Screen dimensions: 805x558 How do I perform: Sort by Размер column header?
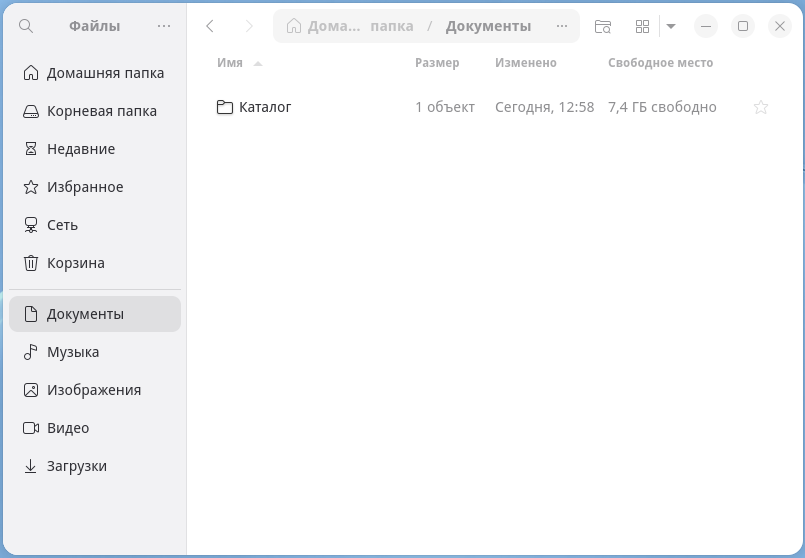click(x=437, y=63)
